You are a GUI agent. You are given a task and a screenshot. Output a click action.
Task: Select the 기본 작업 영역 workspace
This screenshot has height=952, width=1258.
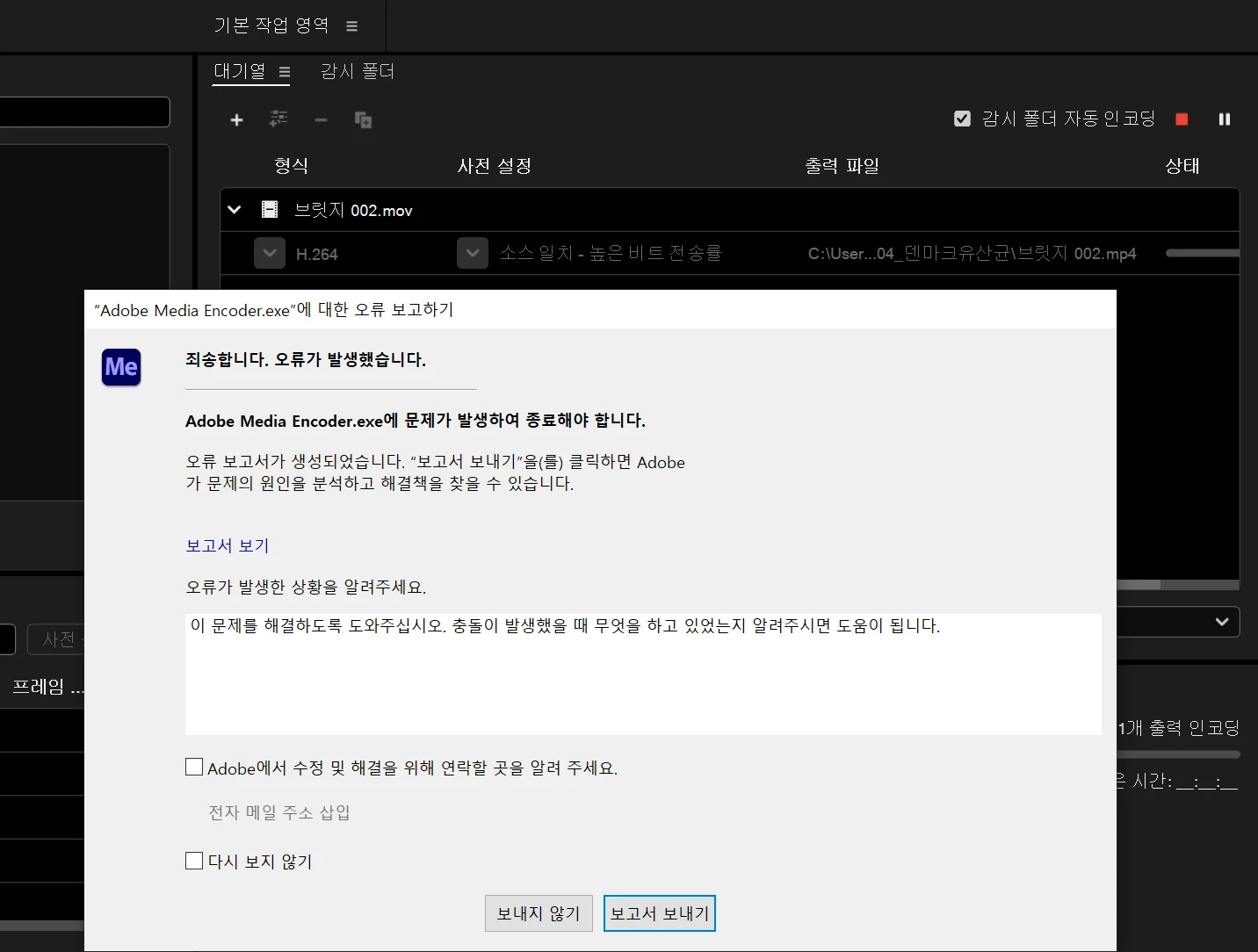pos(271,25)
